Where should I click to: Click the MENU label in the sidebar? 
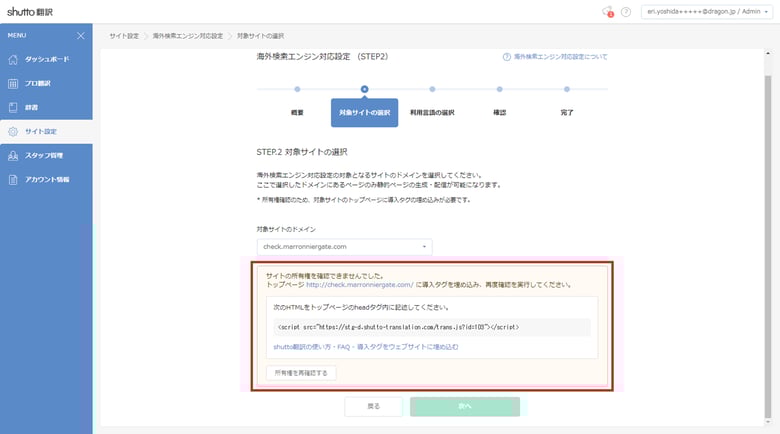(x=17, y=35)
